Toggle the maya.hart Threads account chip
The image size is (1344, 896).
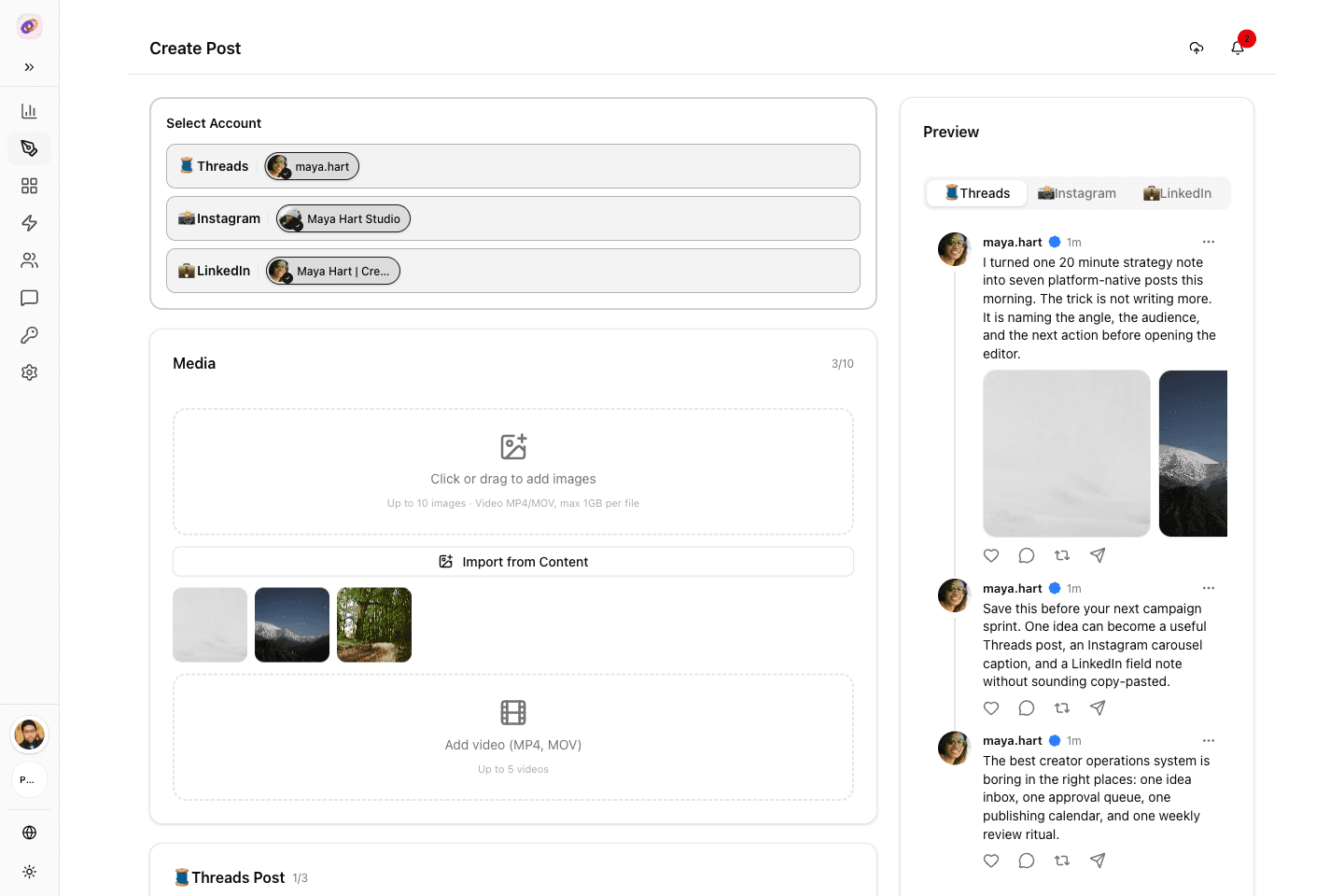coord(312,166)
